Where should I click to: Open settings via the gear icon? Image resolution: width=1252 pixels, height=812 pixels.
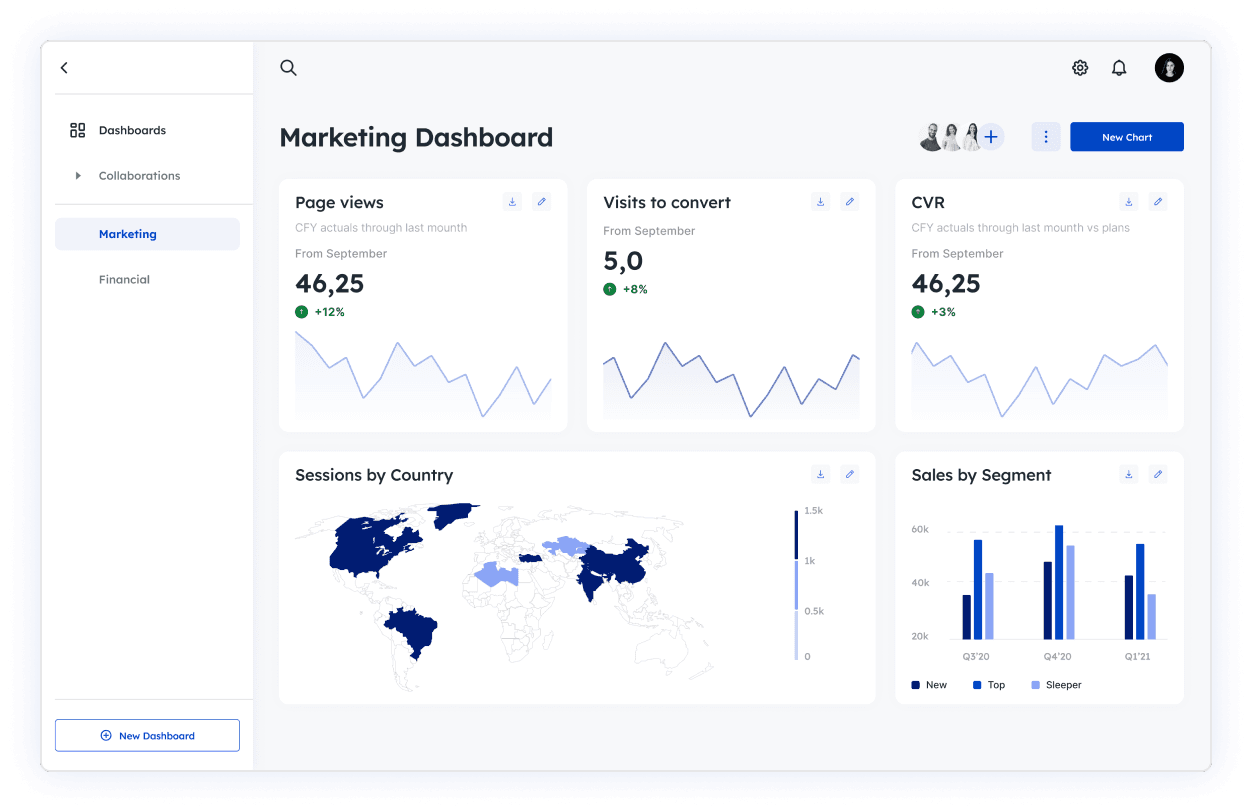coord(1080,68)
